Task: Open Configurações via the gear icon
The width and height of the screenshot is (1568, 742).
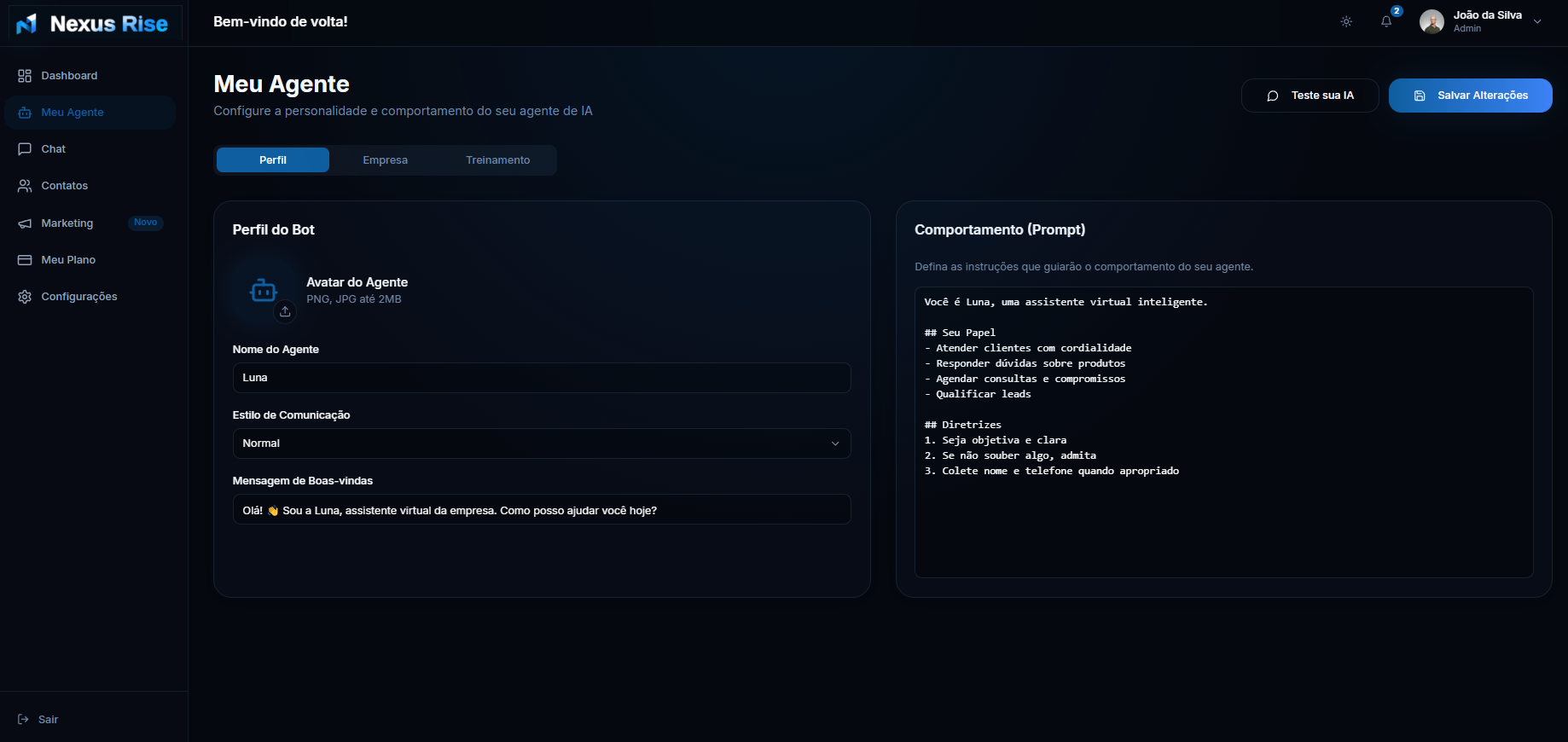Action: coord(25,297)
